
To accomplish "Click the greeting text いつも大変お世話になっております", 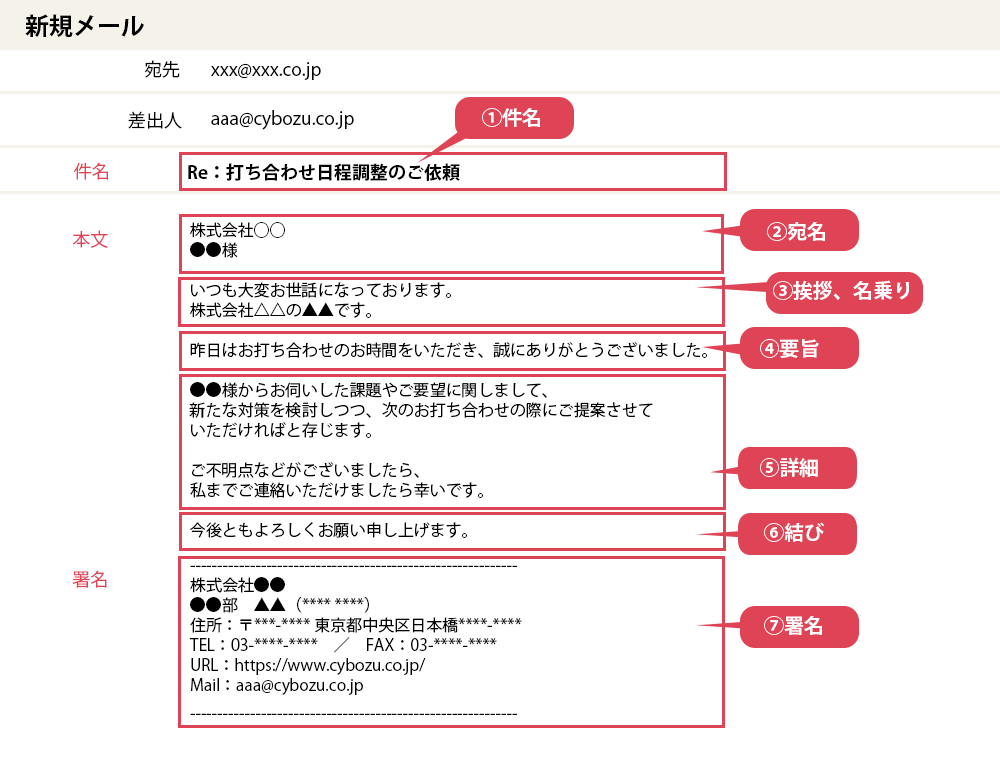I will click(323, 291).
